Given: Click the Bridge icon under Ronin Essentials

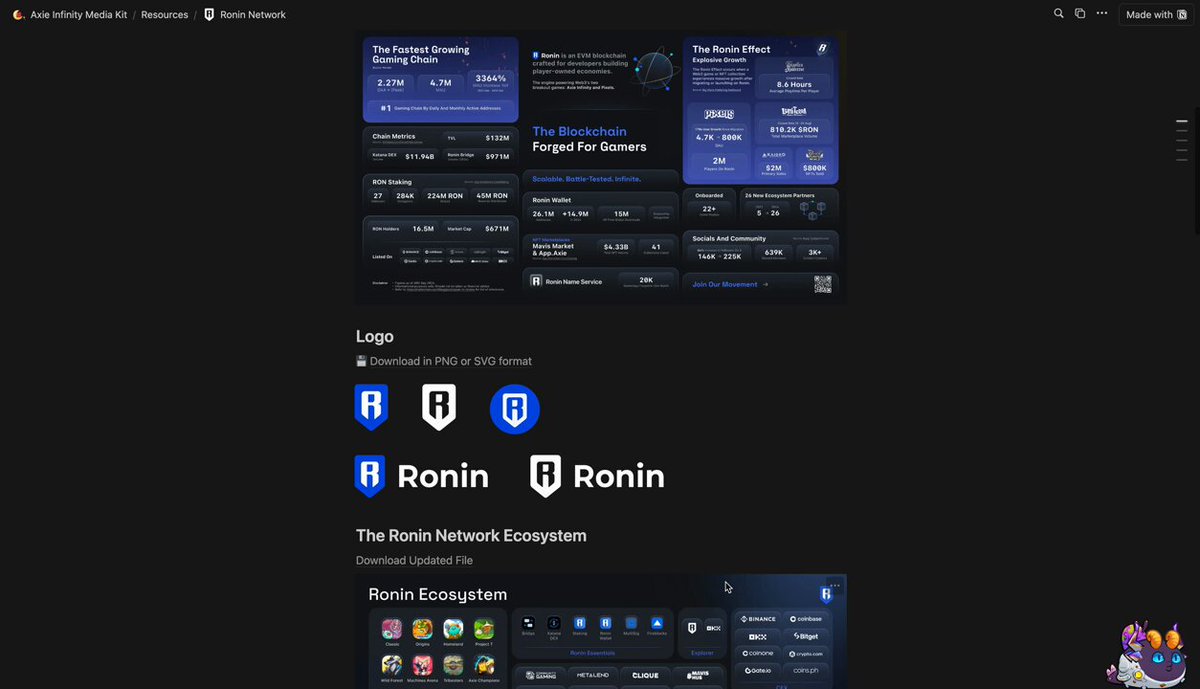Looking at the screenshot, I should coord(528,621).
